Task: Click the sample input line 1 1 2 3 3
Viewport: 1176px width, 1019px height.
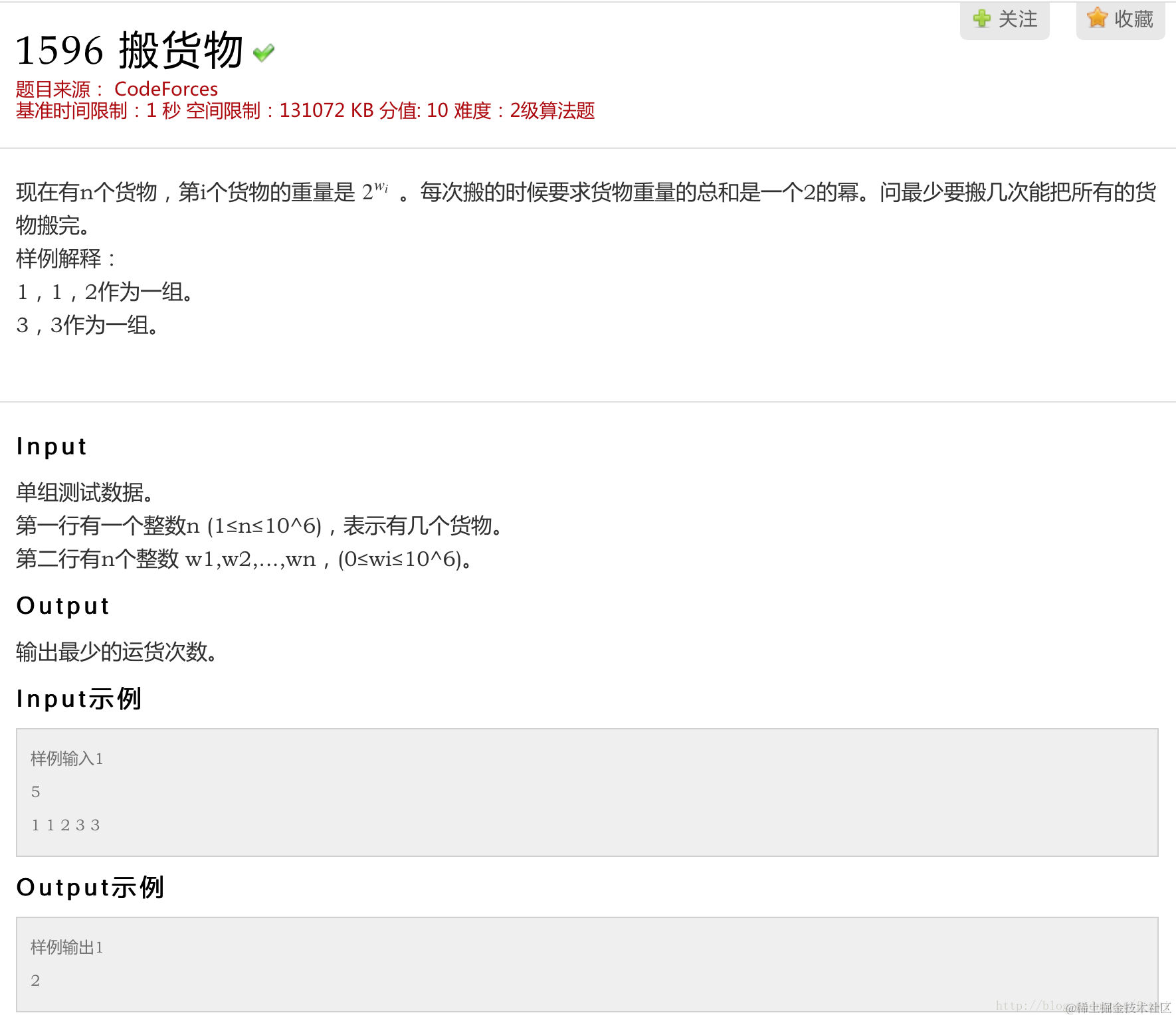Action: tap(66, 825)
